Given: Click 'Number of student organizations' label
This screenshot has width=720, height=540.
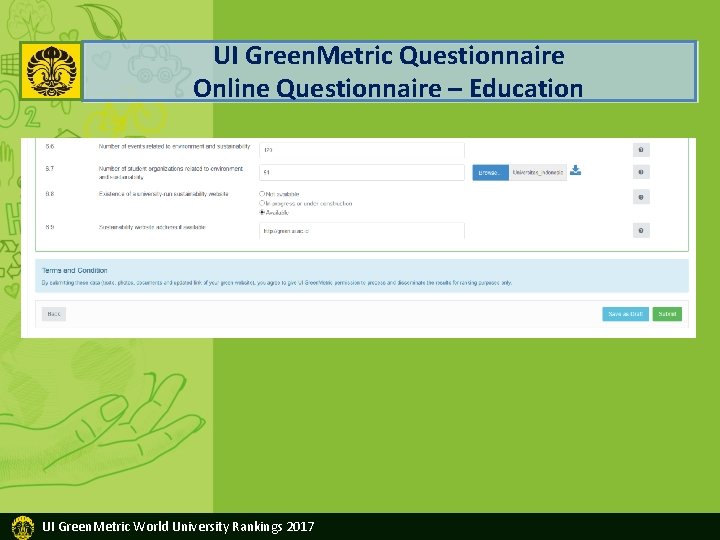Looking at the screenshot, I should click(x=171, y=173).
